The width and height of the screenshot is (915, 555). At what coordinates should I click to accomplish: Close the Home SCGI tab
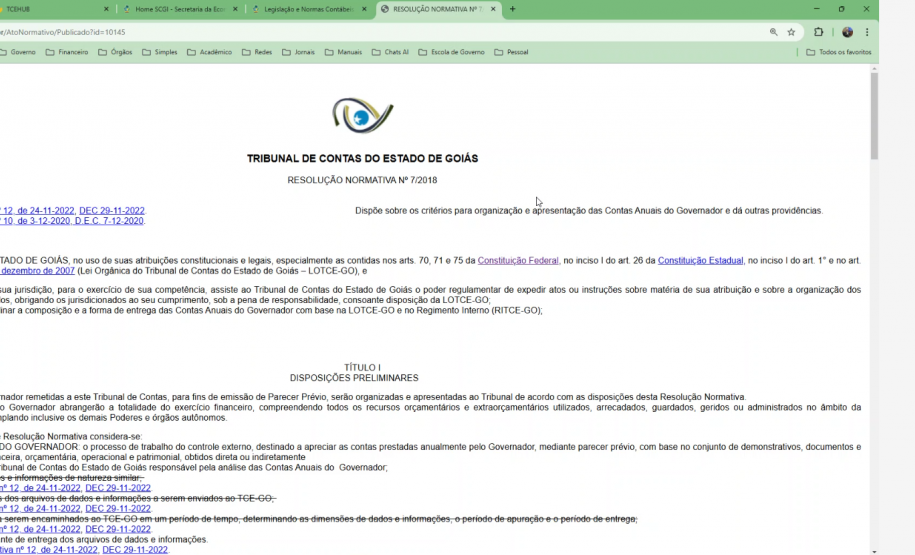pos(235,9)
